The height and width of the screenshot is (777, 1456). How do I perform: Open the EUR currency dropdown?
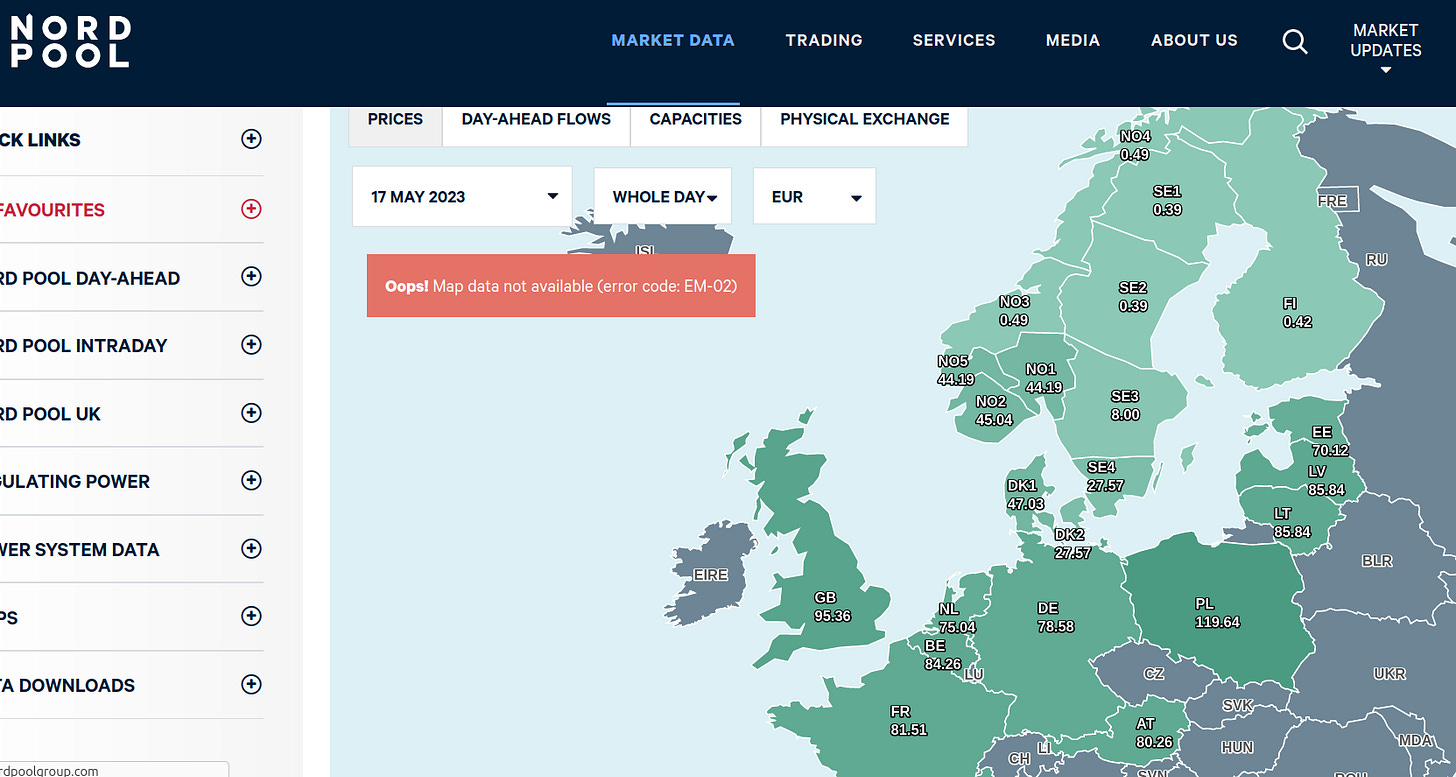pyautogui.click(x=815, y=196)
